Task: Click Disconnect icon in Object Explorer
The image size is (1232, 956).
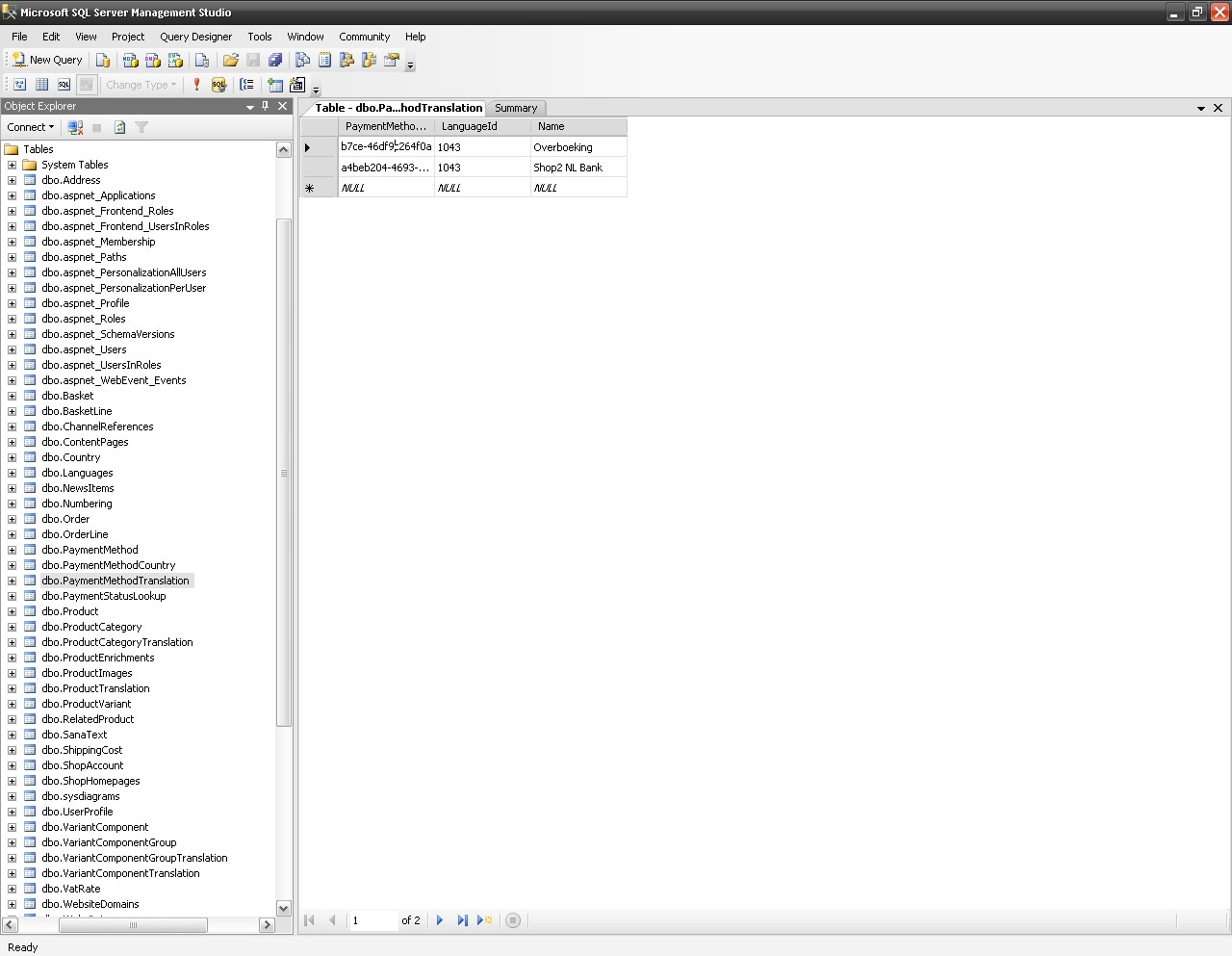Action: 75,127
